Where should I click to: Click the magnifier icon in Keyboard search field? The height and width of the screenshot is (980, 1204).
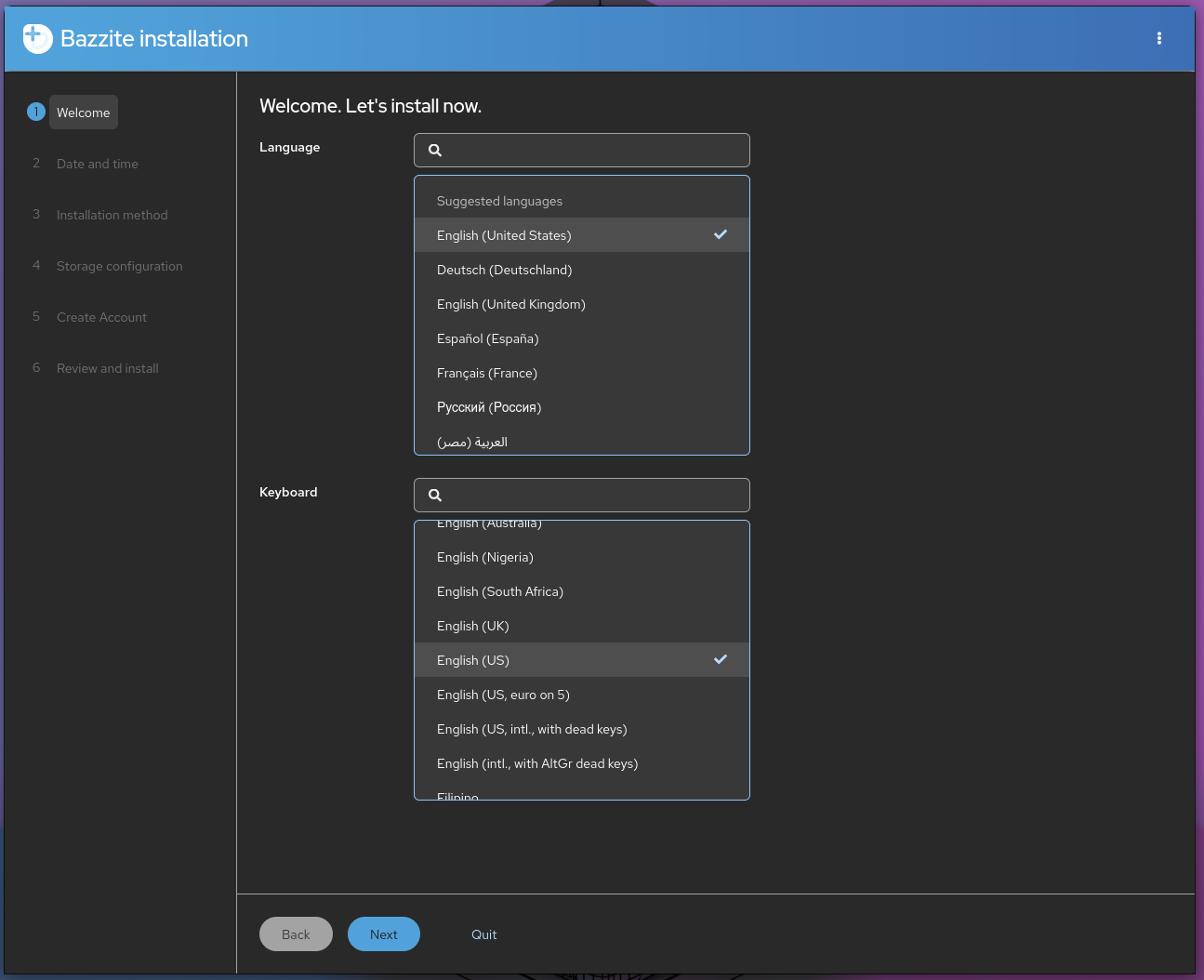coord(435,495)
